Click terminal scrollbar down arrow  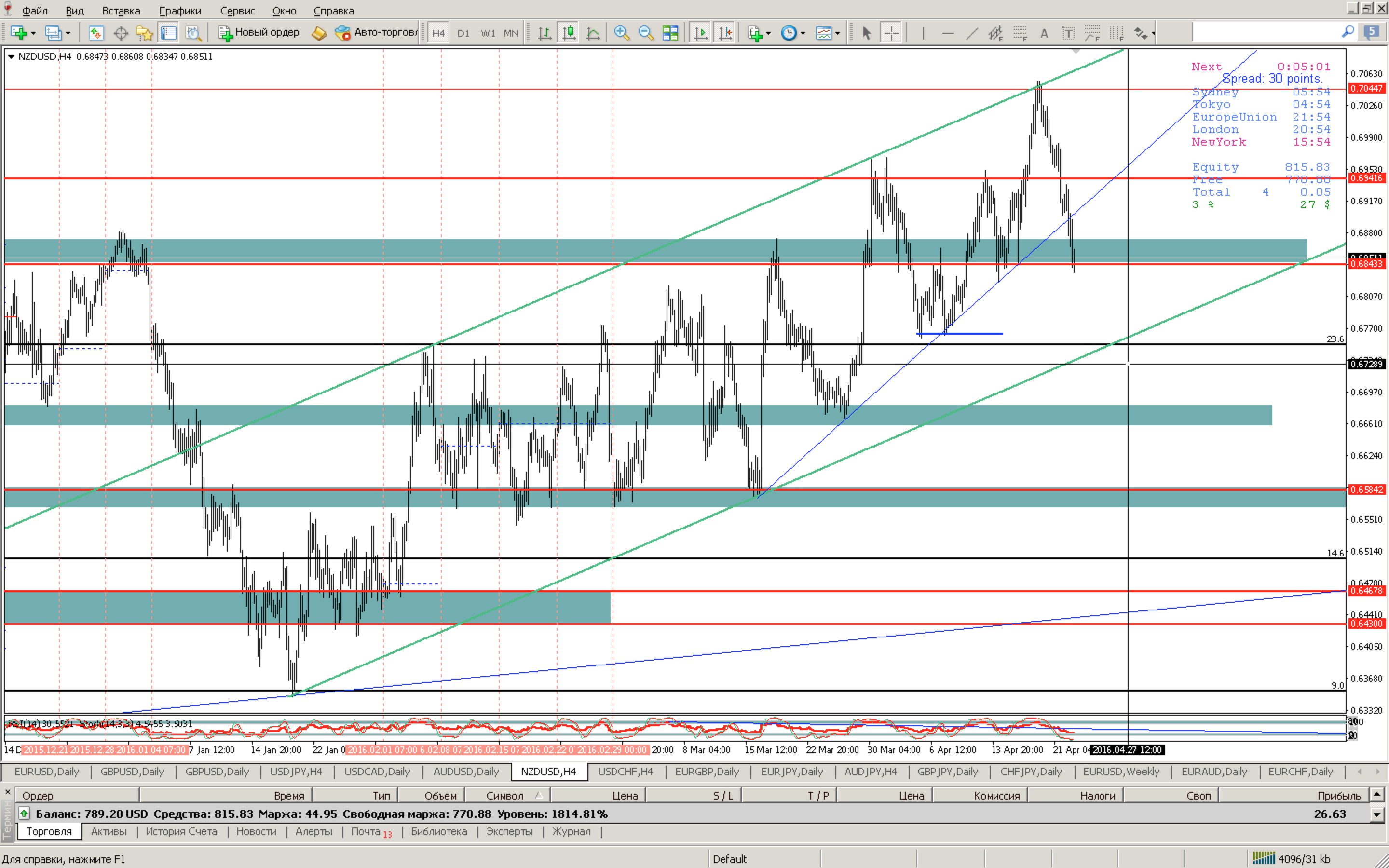(1376, 814)
